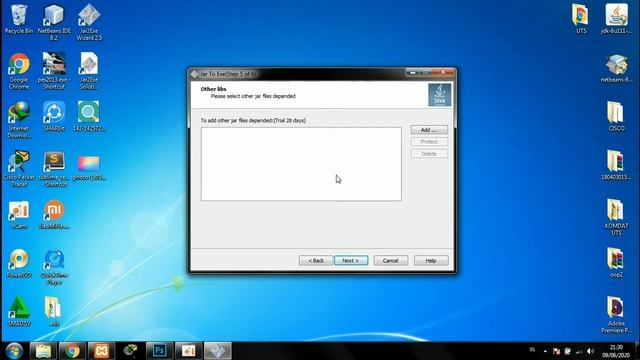Image resolution: width=640 pixels, height=360 pixels.
Task: Go Back to previous wizard step
Action: click(316, 260)
